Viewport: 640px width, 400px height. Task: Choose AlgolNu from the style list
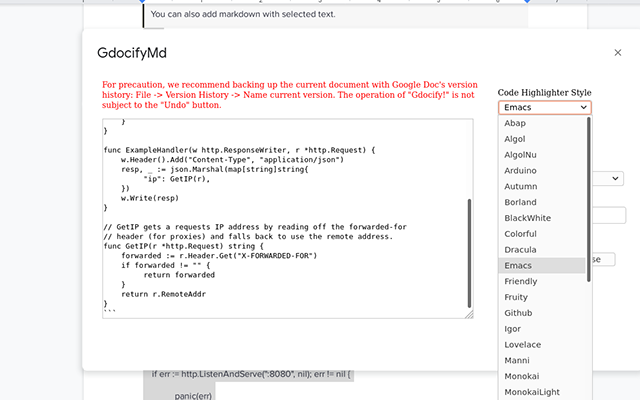point(542,155)
